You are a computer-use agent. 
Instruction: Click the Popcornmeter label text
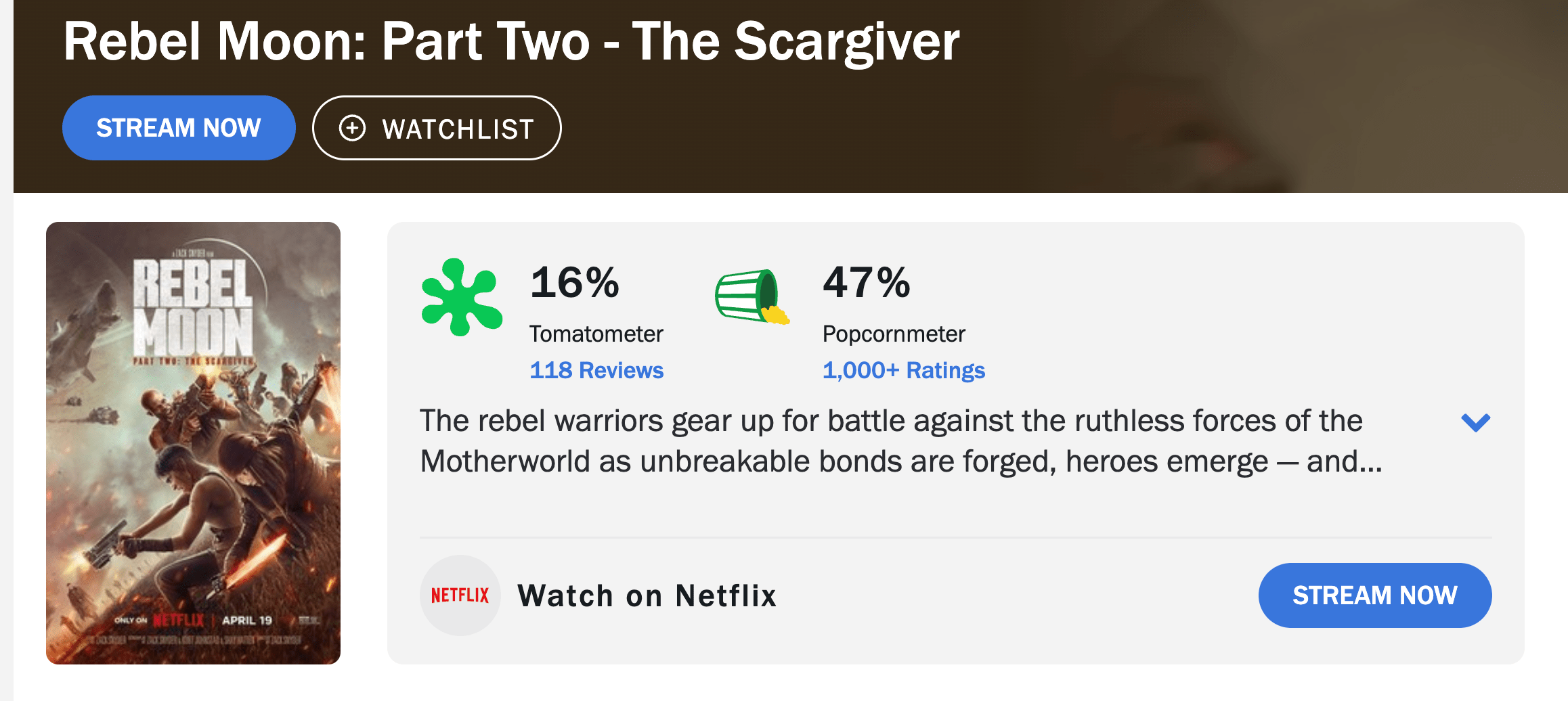tap(894, 334)
